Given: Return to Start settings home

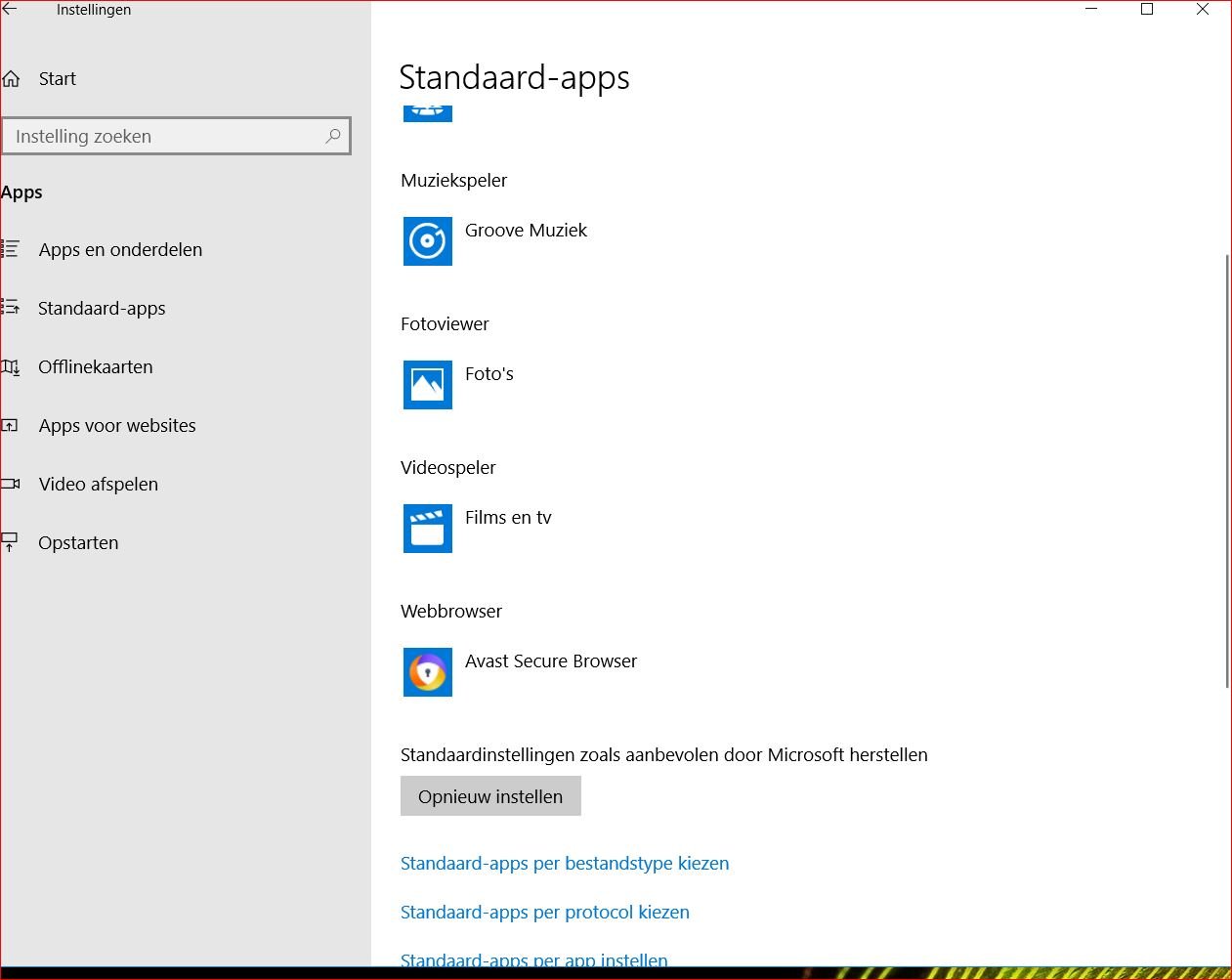Looking at the screenshot, I should [x=57, y=79].
